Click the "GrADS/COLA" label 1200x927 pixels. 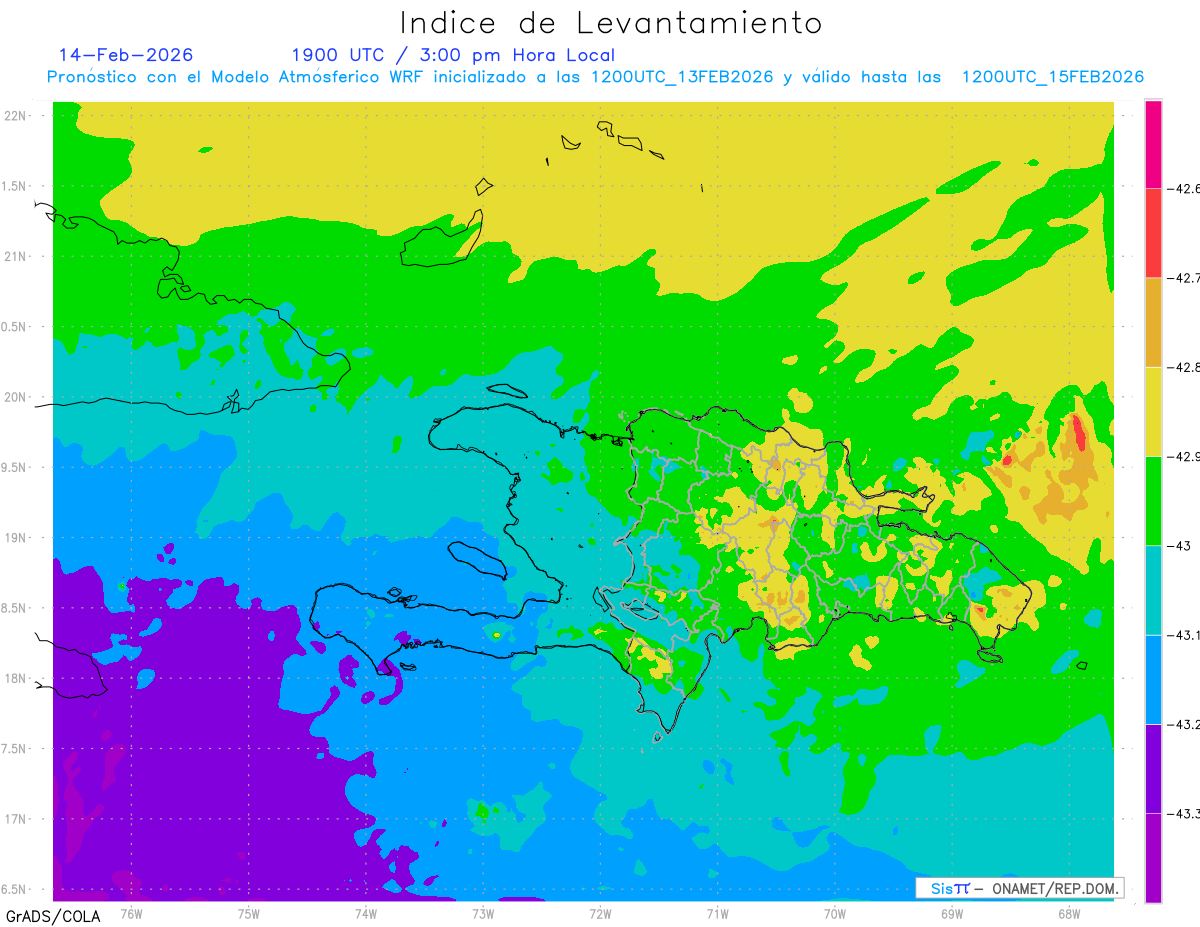[52, 916]
